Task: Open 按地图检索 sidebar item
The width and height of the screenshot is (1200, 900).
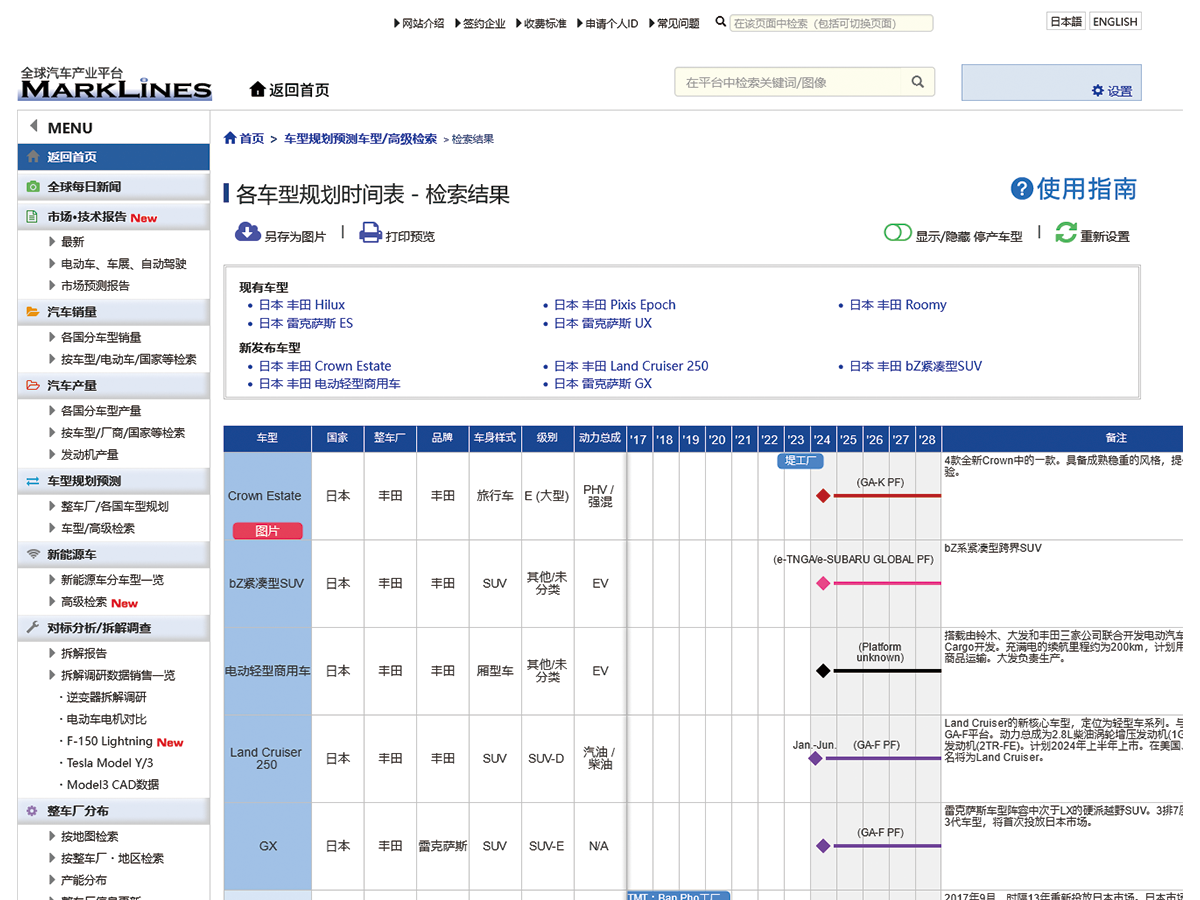Action: point(89,837)
